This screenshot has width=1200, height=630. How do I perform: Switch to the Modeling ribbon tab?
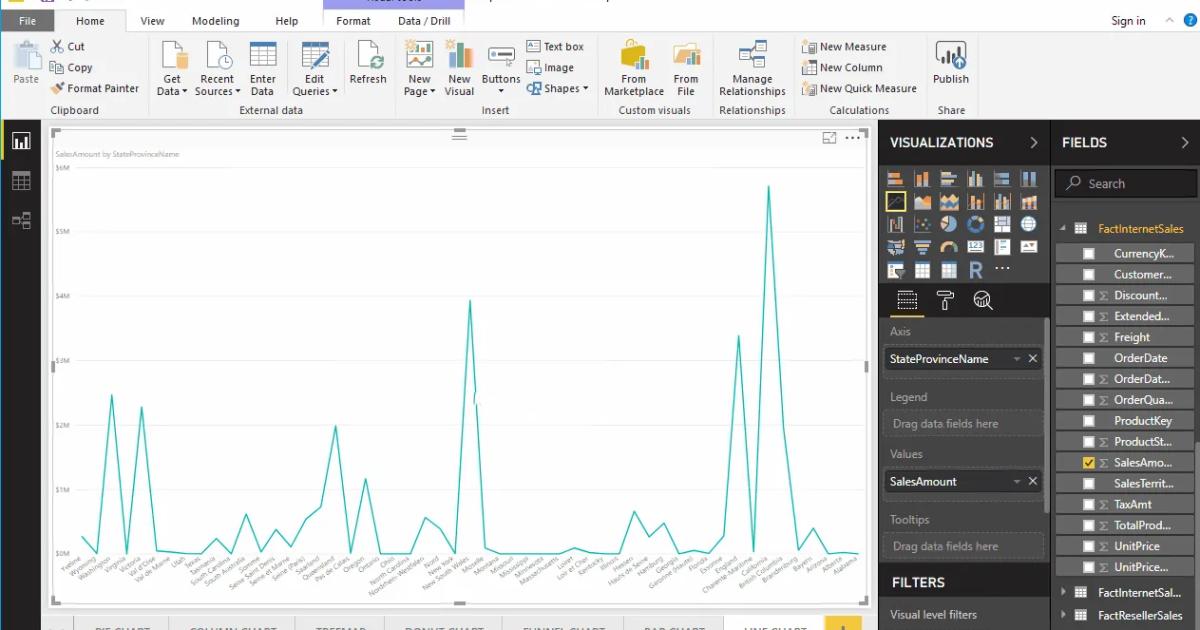[x=214, y=20]
